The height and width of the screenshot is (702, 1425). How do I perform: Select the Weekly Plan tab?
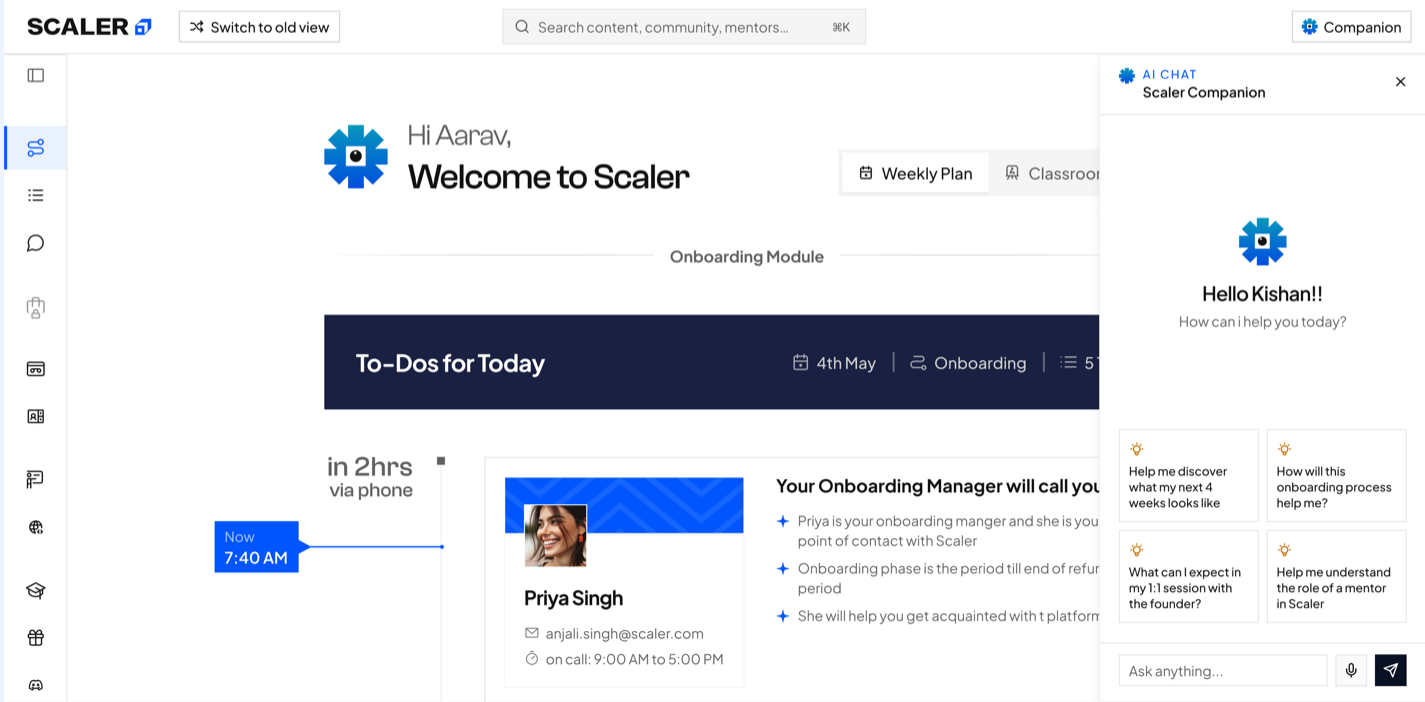click(x=915, y=173)
